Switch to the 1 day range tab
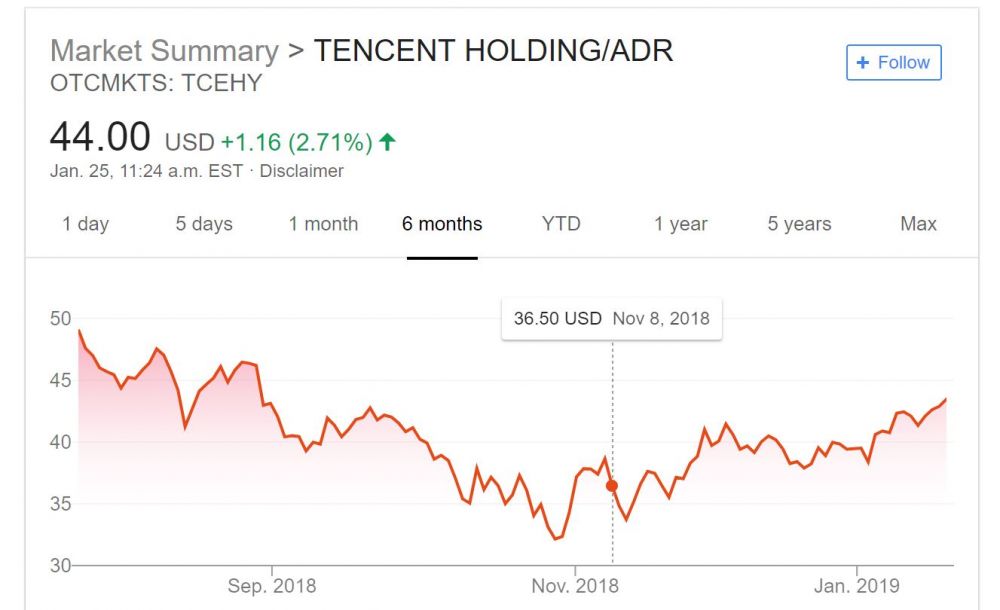Screen dimensions: 1000x610 coord(85,224)
